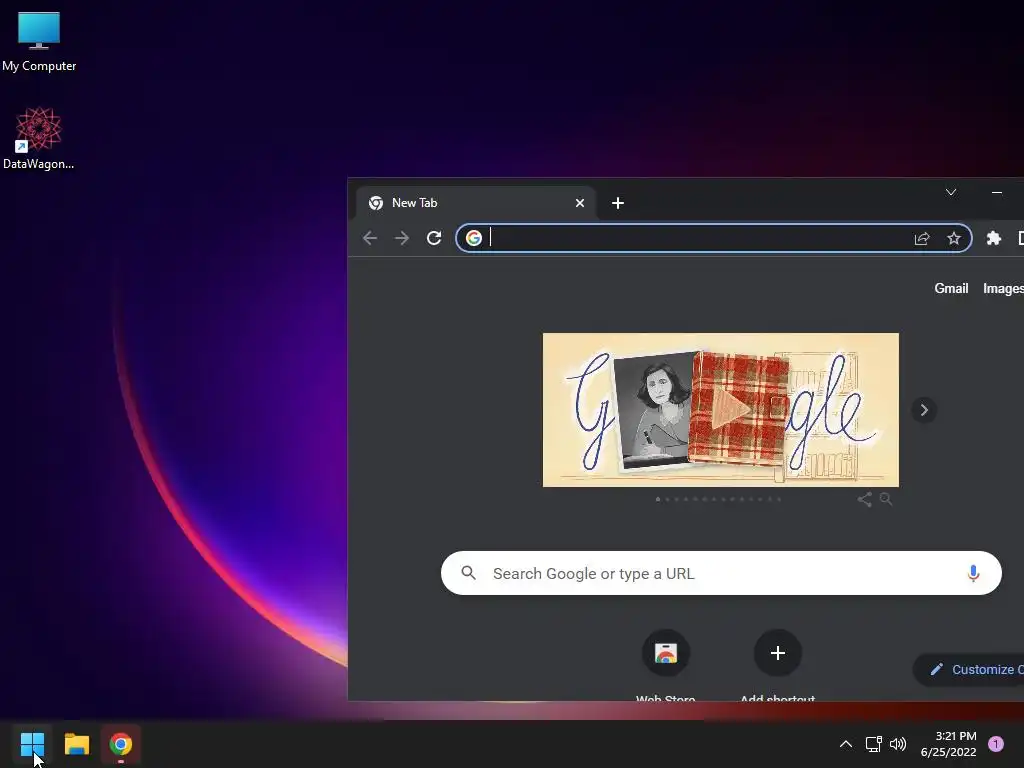Play the Google Doodle
1024x768 pixels.
(729, 410)
